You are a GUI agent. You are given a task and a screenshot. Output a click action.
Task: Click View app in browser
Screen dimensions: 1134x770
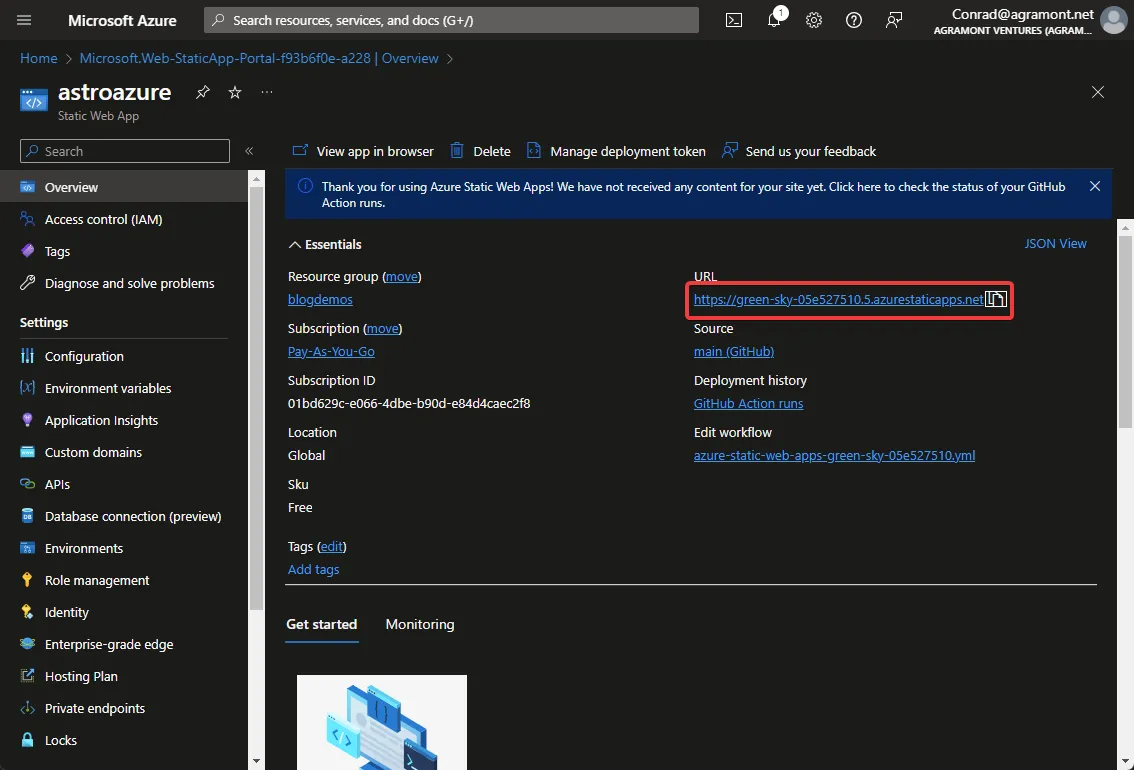coord(363,151)
